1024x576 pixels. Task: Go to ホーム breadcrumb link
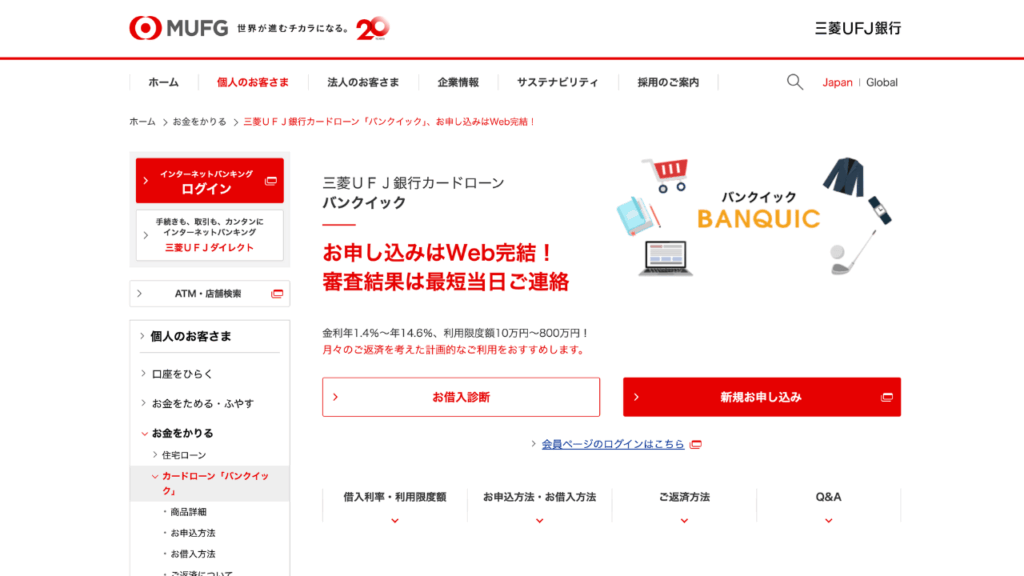[x=142, y=121]
